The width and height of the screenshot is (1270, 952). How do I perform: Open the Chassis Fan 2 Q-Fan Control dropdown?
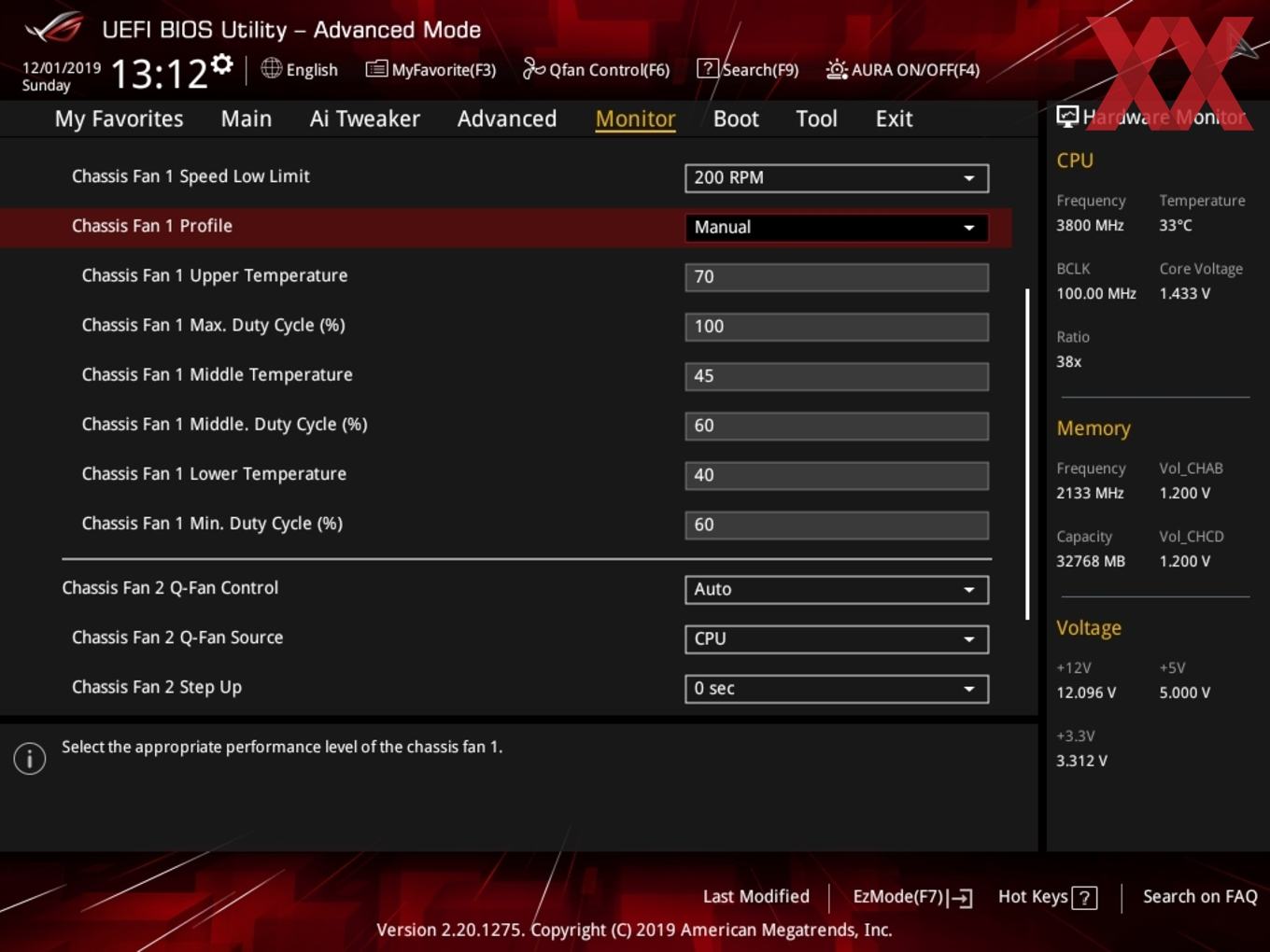pyautogui.click(x=837, y=589)
